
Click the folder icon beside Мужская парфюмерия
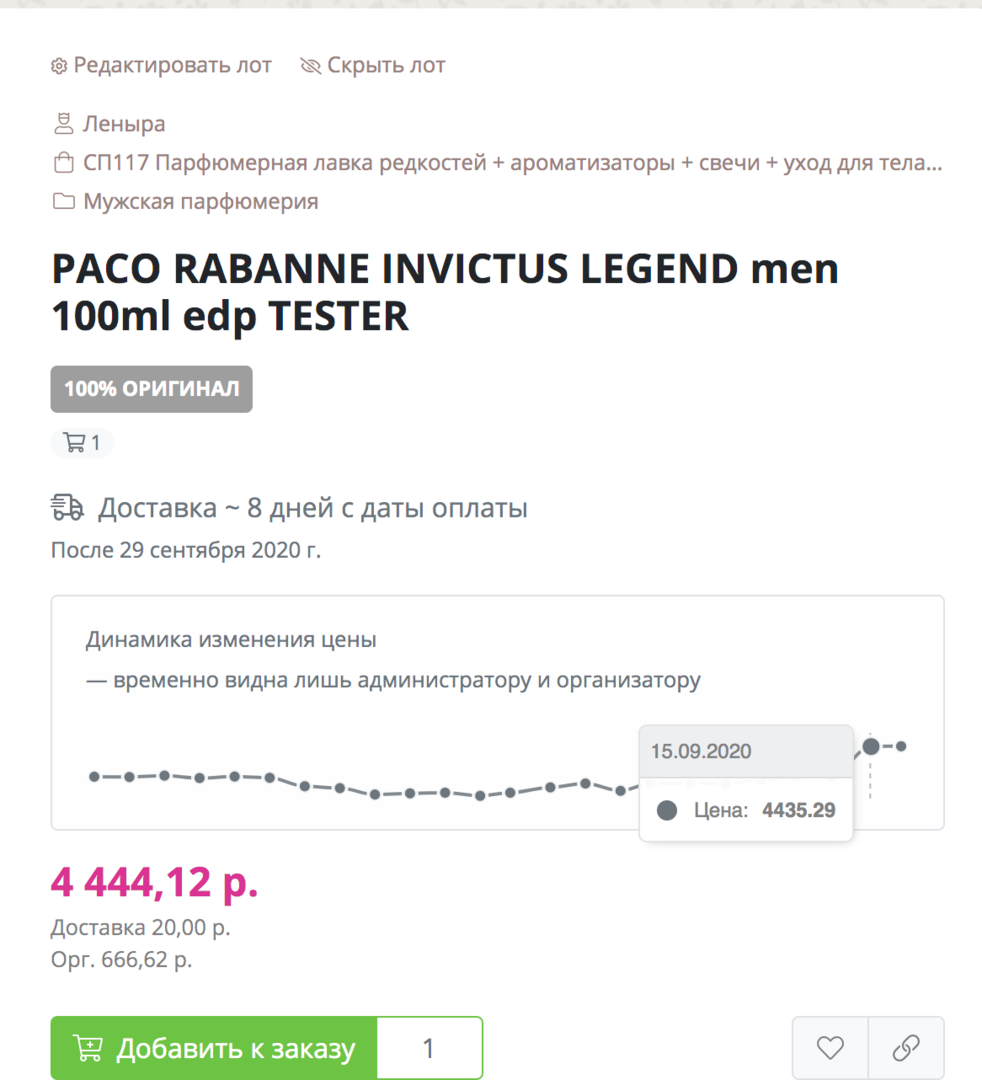pos(63,202)
